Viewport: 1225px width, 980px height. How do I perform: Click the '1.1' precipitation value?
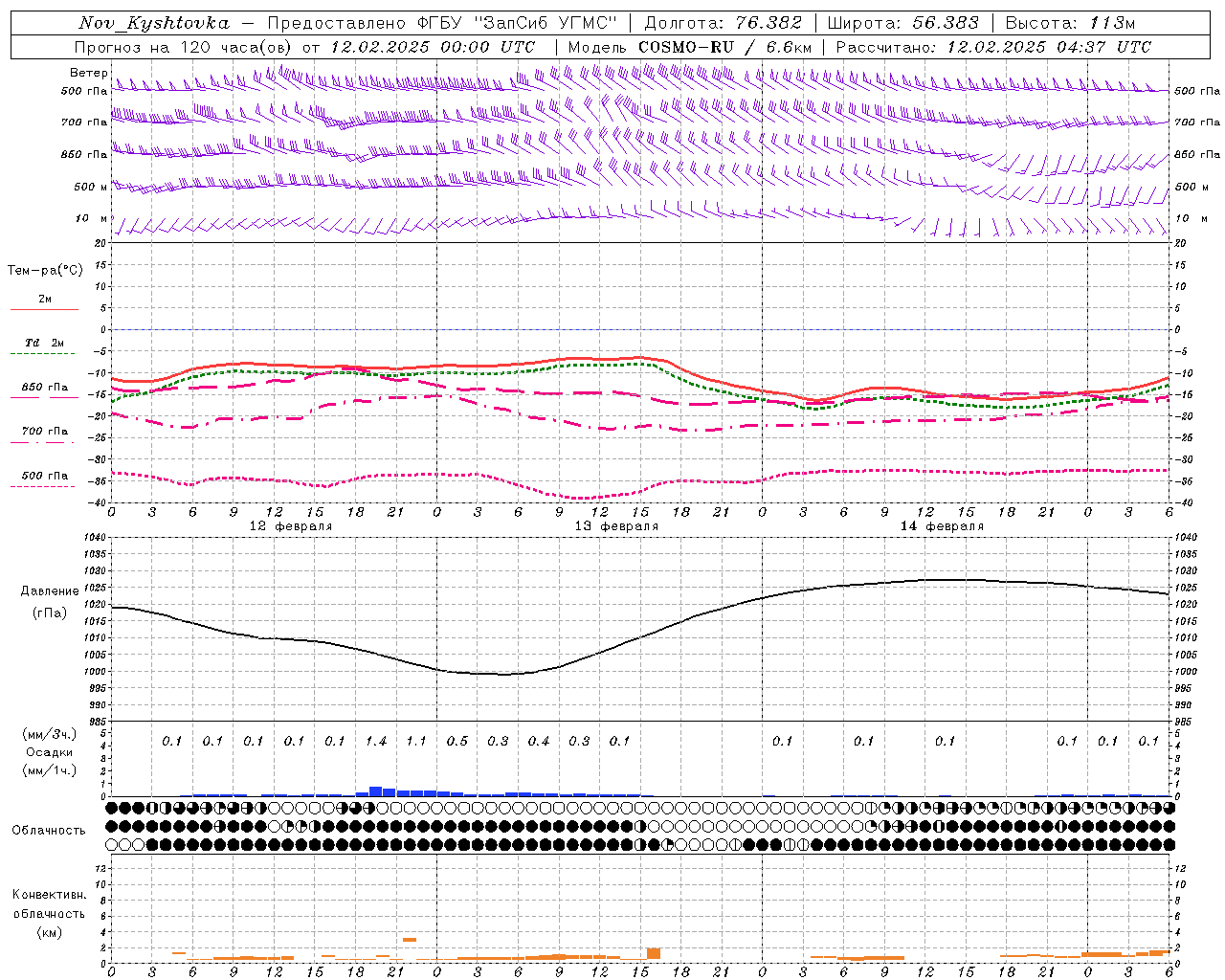click(416, 742)
